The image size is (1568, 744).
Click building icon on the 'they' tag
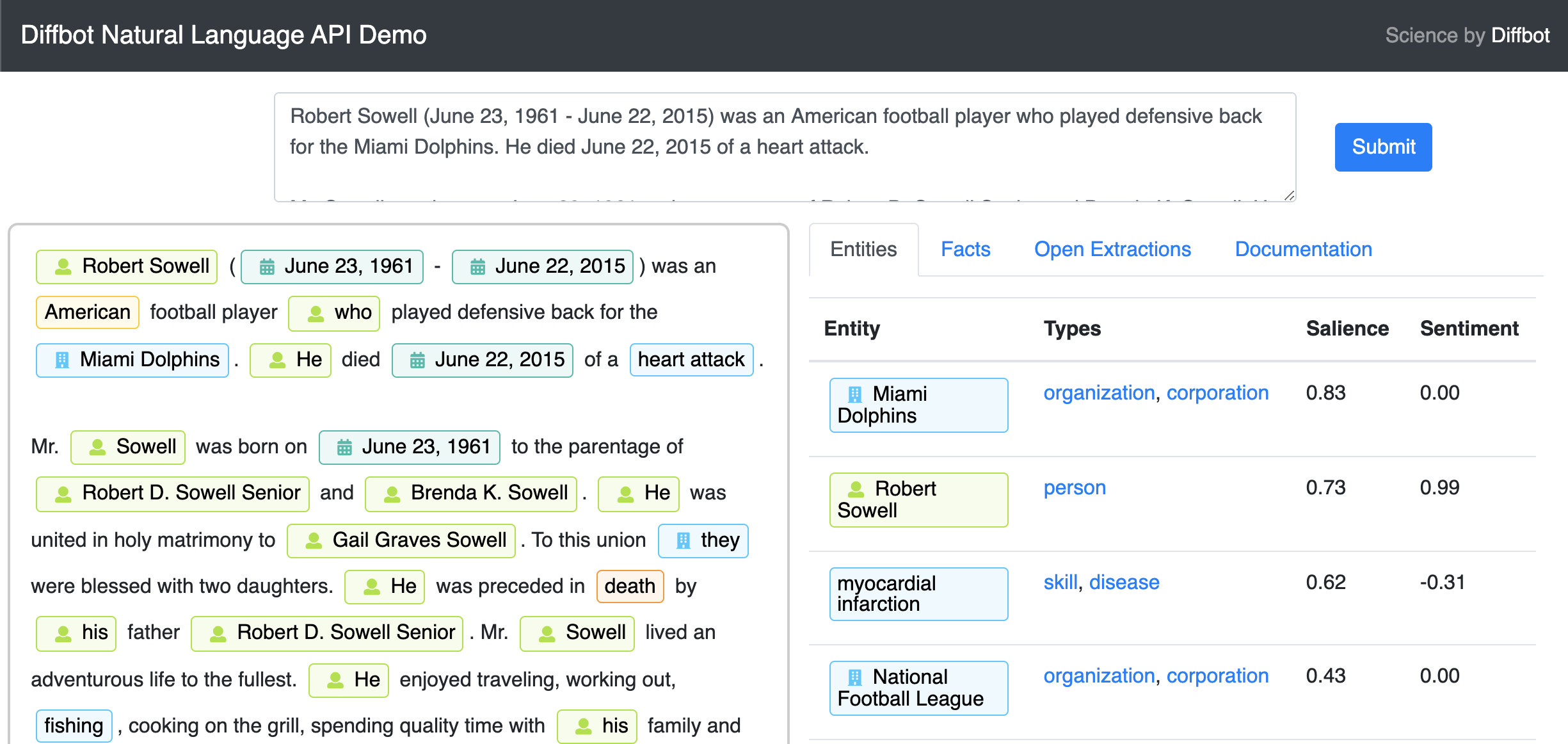pyautogui.click(x=684, y=540)
